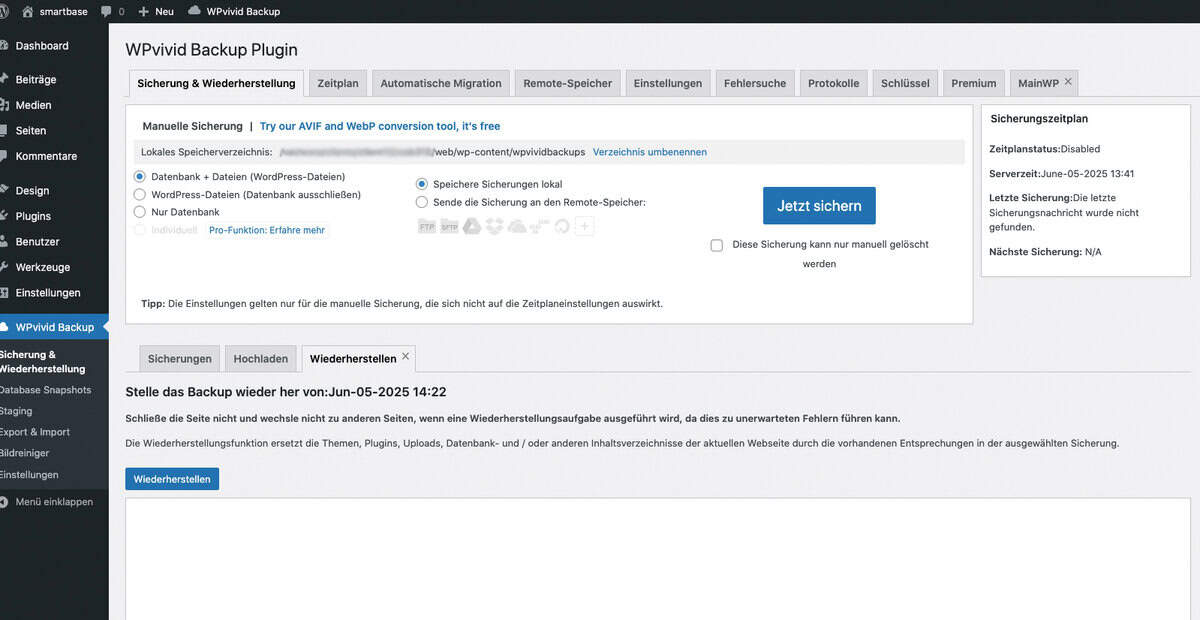This screenshot has width=1200, height=620.
Task: Click the Sicherungszeitplan panel heading
Action: click(1039, 119)
